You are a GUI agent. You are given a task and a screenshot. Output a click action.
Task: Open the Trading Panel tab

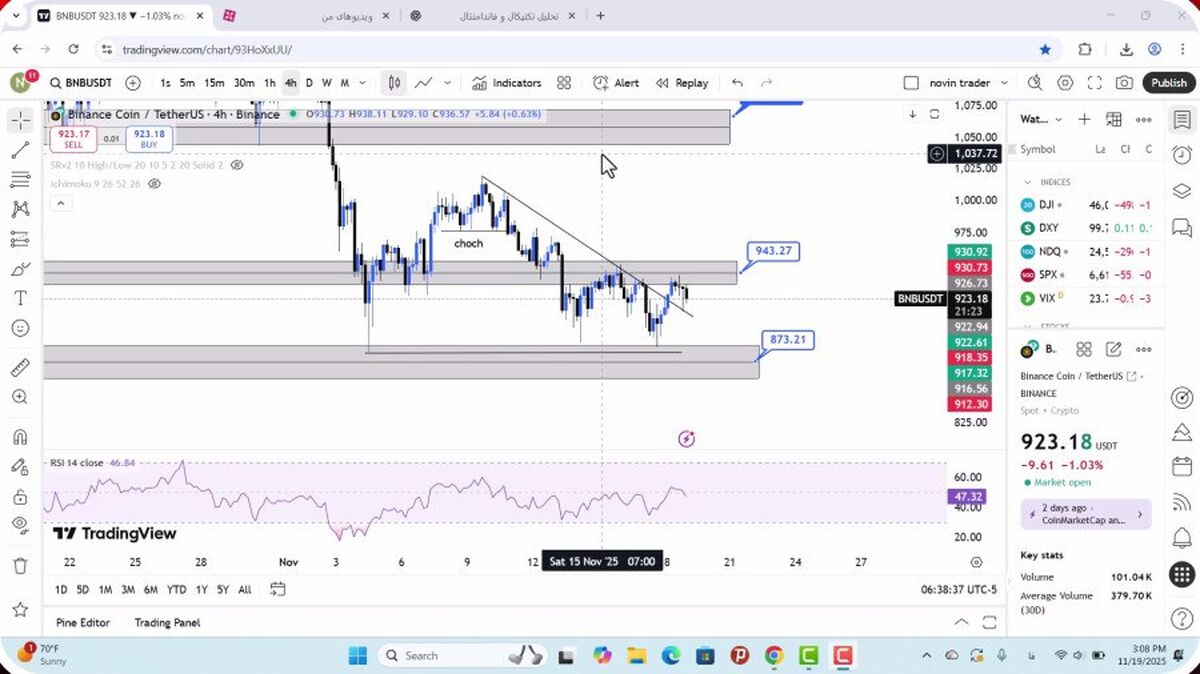(x=167, y=622)
